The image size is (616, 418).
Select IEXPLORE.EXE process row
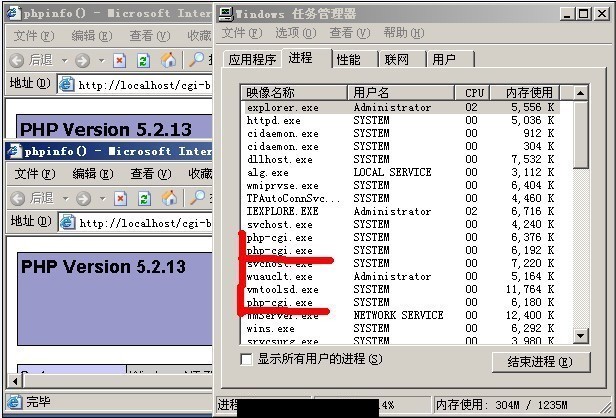[400, 211]
